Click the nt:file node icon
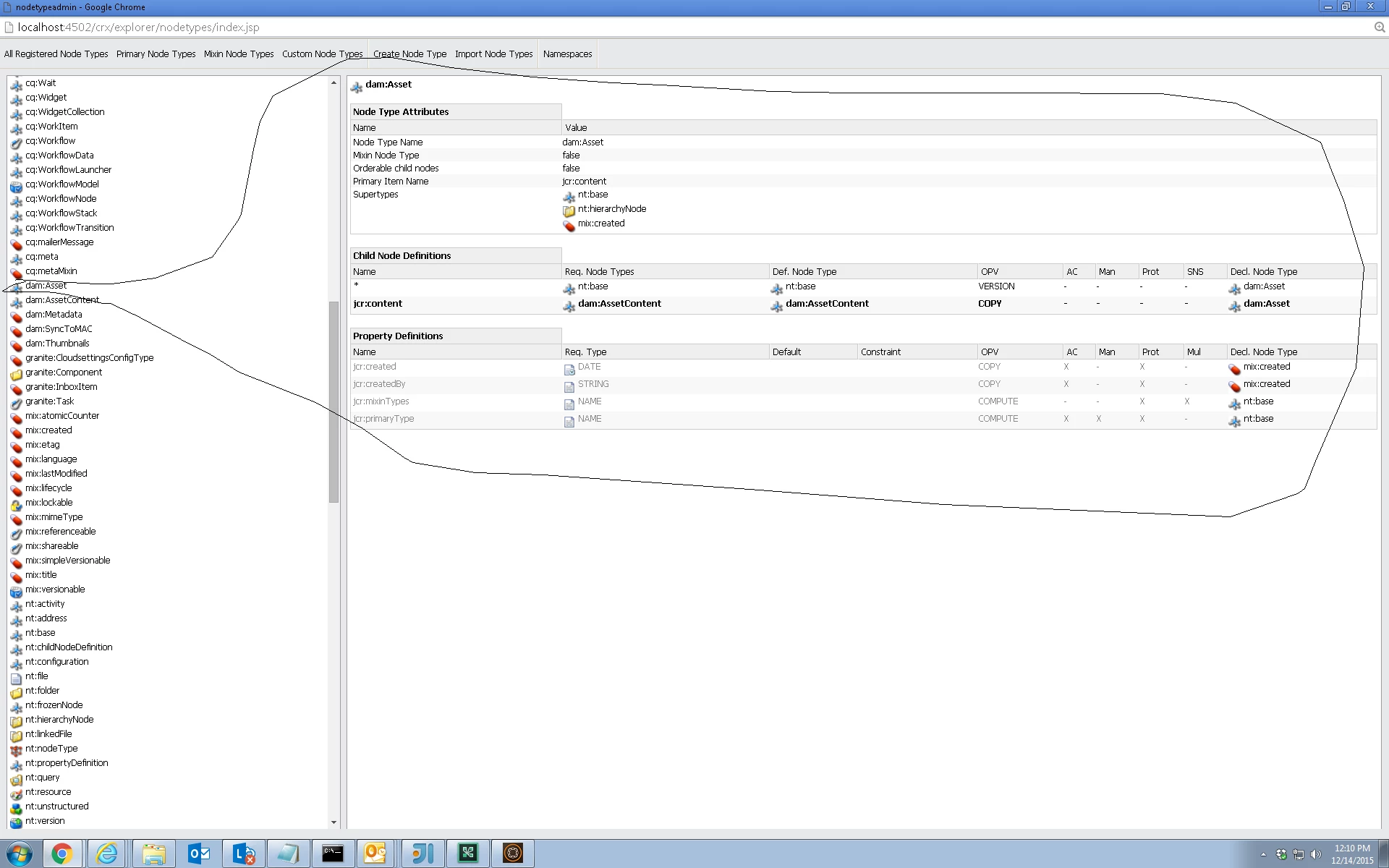 16,678
